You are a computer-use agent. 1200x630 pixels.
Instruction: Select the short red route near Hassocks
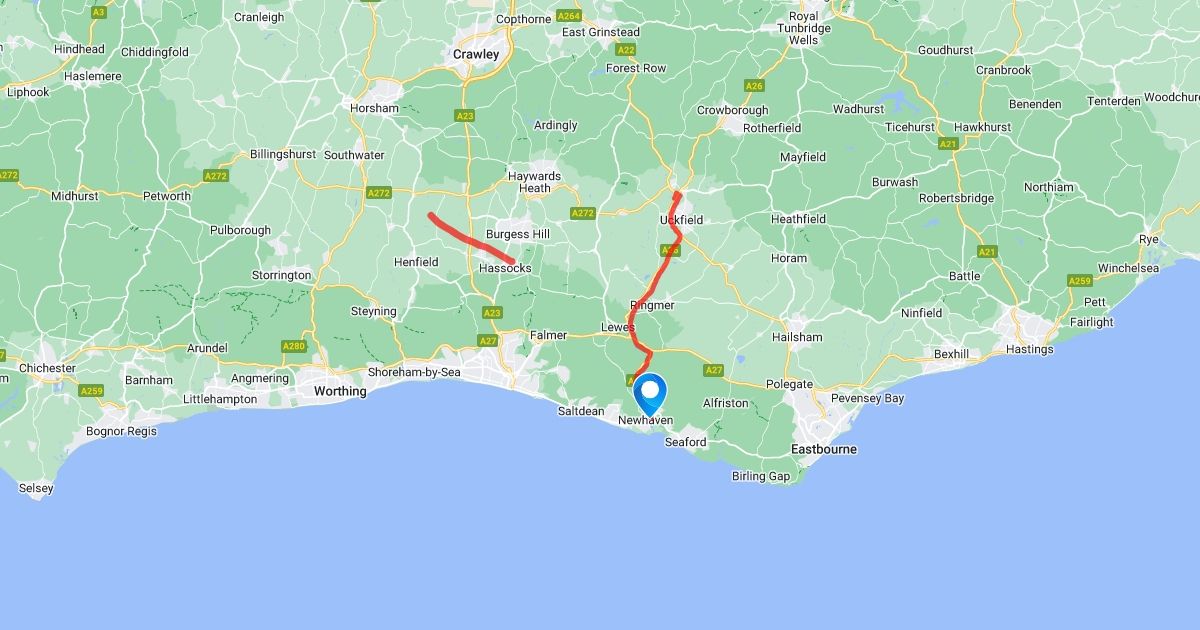coord(470,239)
